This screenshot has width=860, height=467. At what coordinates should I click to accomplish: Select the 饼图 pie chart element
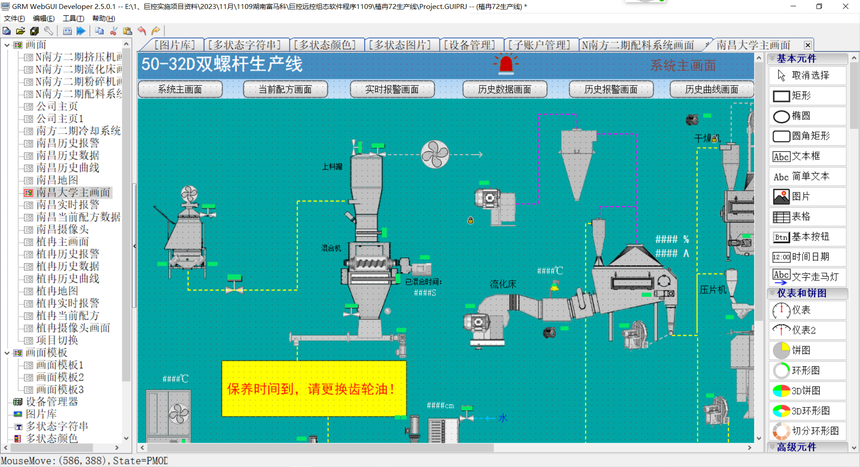(x=807, y=350)
